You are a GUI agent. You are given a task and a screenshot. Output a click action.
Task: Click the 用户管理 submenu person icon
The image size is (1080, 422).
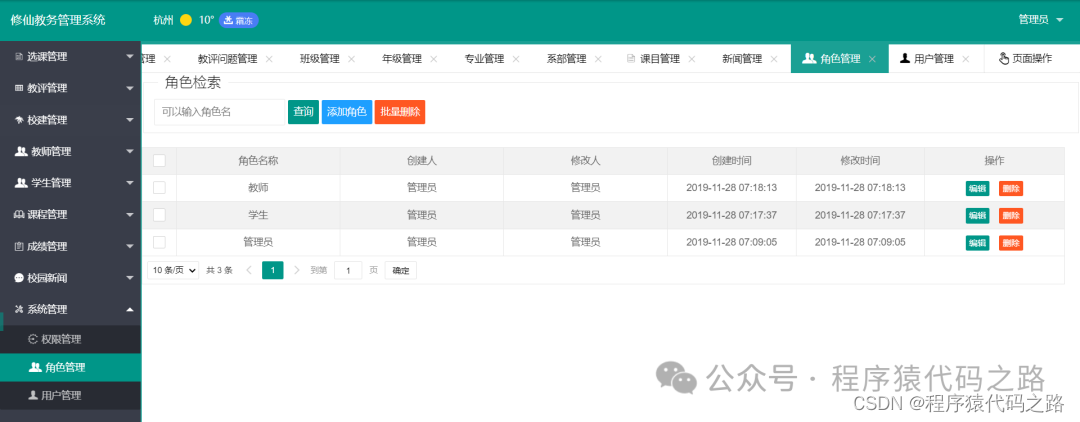[32, 396]
